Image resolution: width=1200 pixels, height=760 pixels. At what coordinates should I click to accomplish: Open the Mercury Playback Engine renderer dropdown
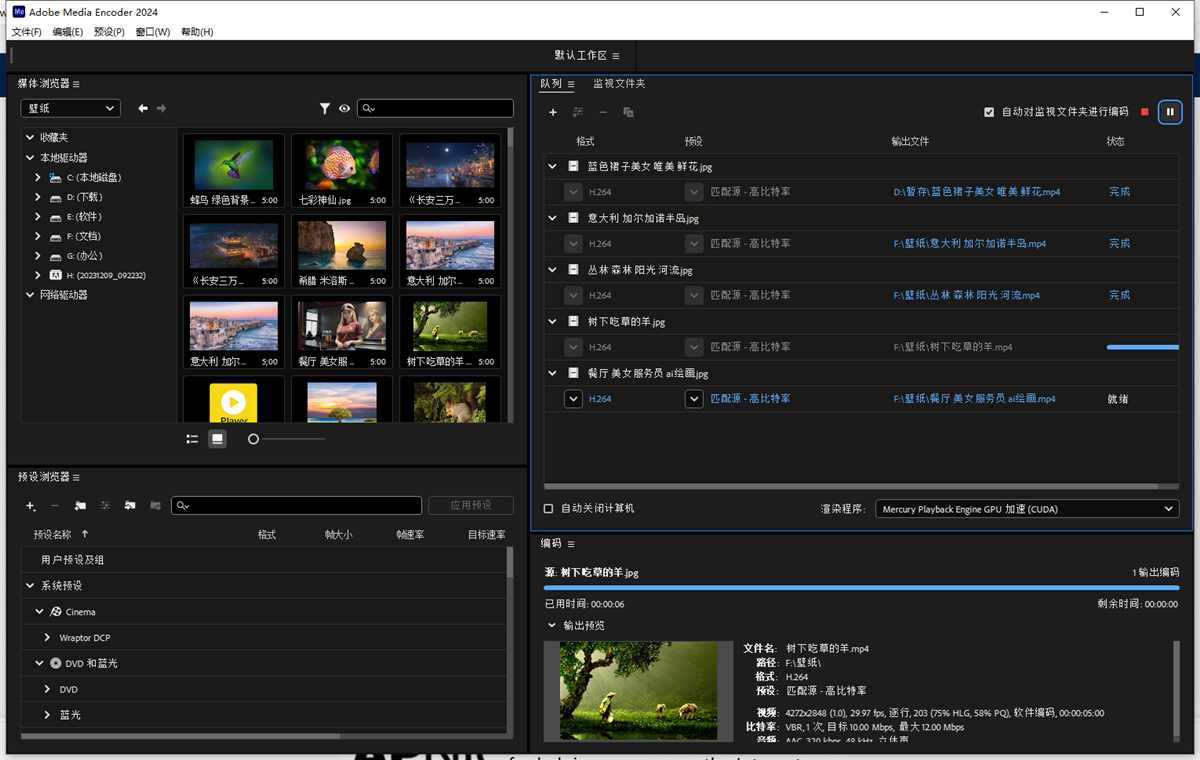click(1027, 509)
